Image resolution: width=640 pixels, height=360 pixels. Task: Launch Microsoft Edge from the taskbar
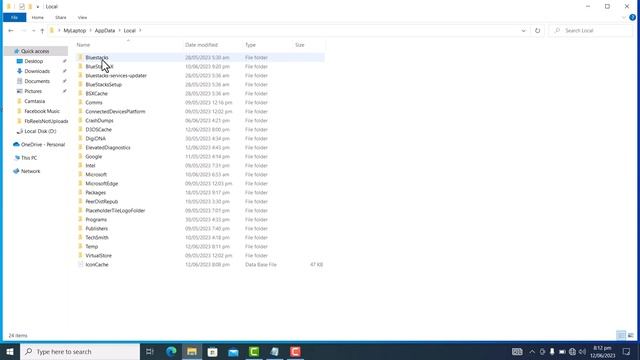click(171, 351)
